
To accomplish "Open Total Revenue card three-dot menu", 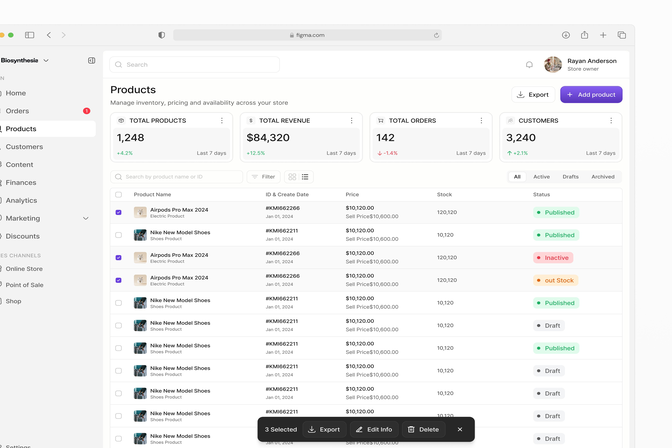I will [351, 120].
